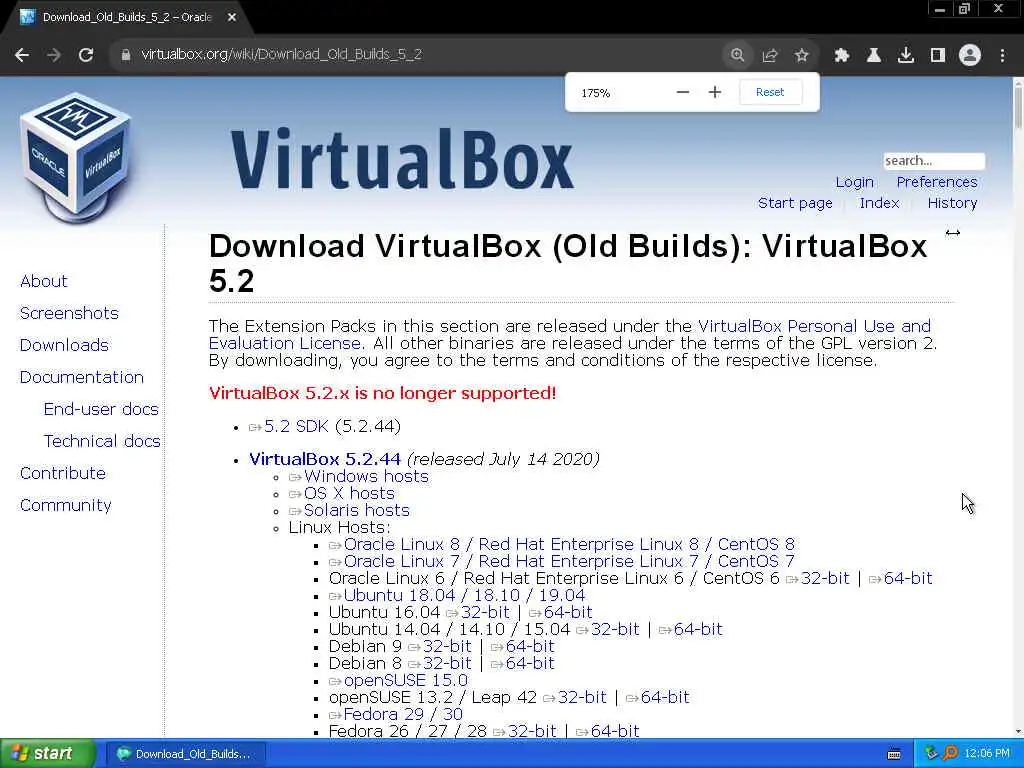Open the Preferences link
The height and width of the screenshot is (768, 1024).
click(x=936, y=182)
